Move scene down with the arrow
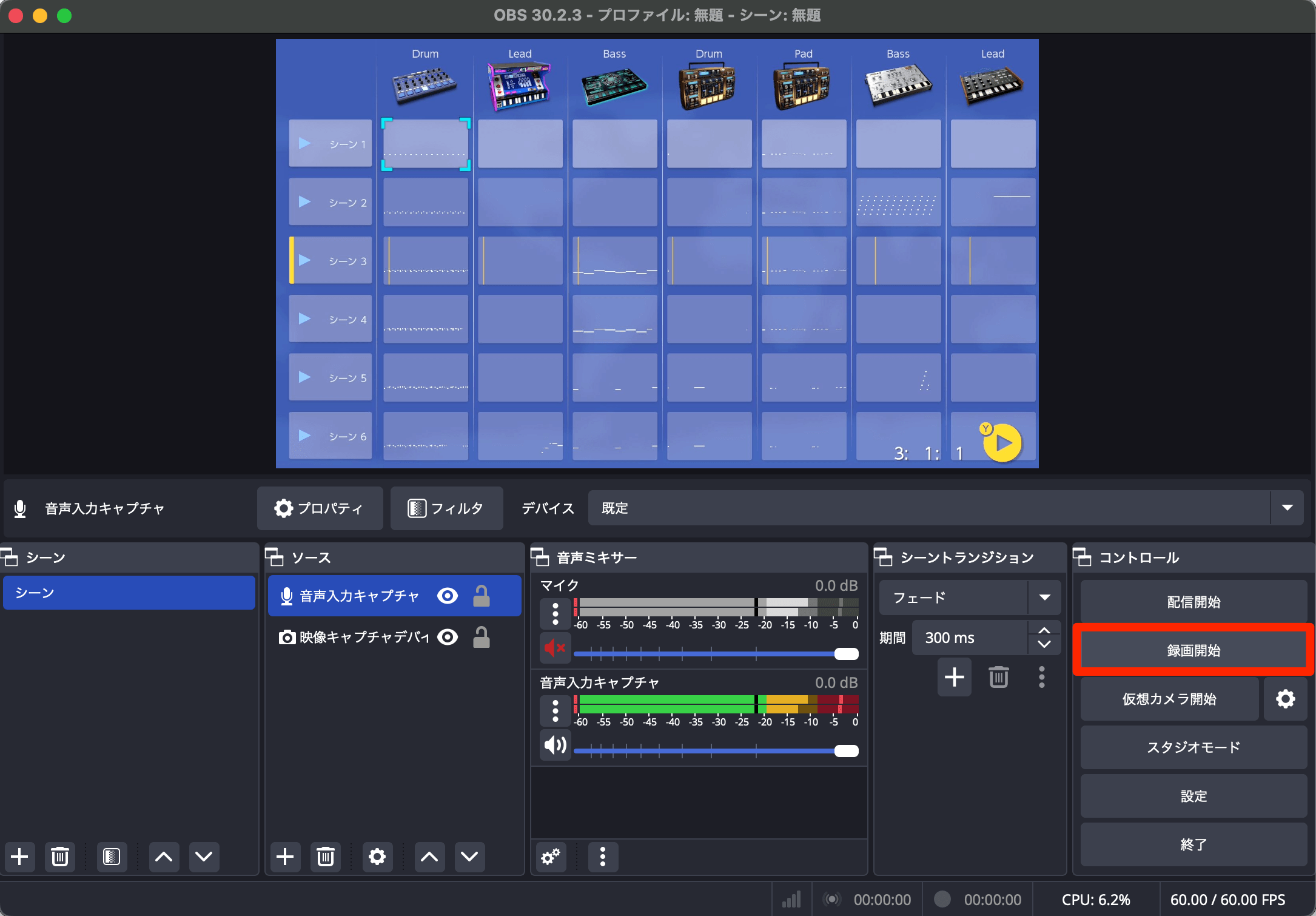 click(x=204, y=857)
